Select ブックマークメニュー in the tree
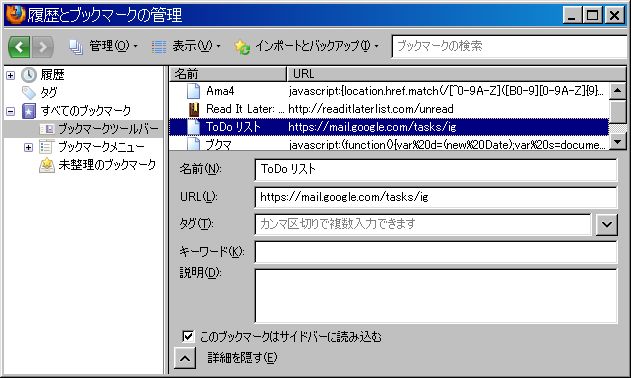631x378 pixels. [101, 147]
